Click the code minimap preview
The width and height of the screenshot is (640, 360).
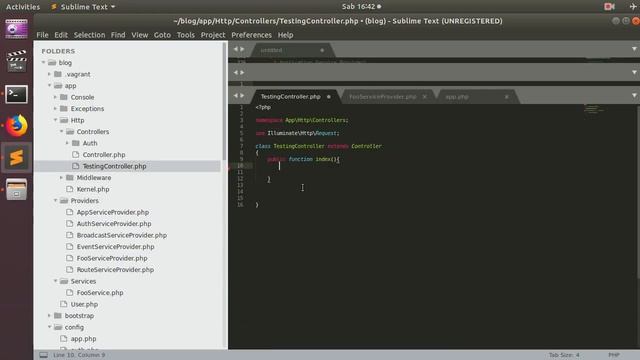tap(593, 109)
